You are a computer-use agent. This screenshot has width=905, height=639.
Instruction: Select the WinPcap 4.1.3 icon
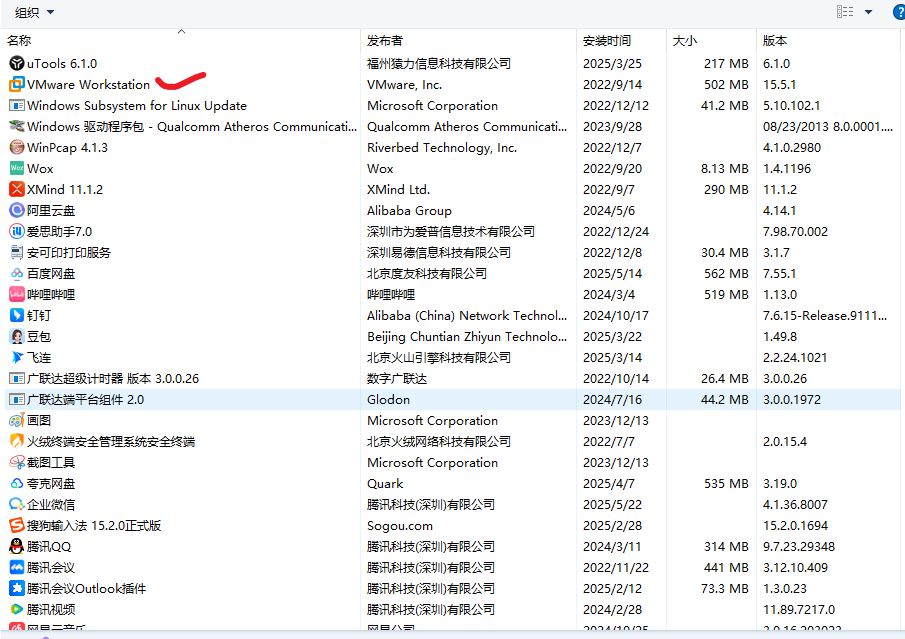coord(17,147)
